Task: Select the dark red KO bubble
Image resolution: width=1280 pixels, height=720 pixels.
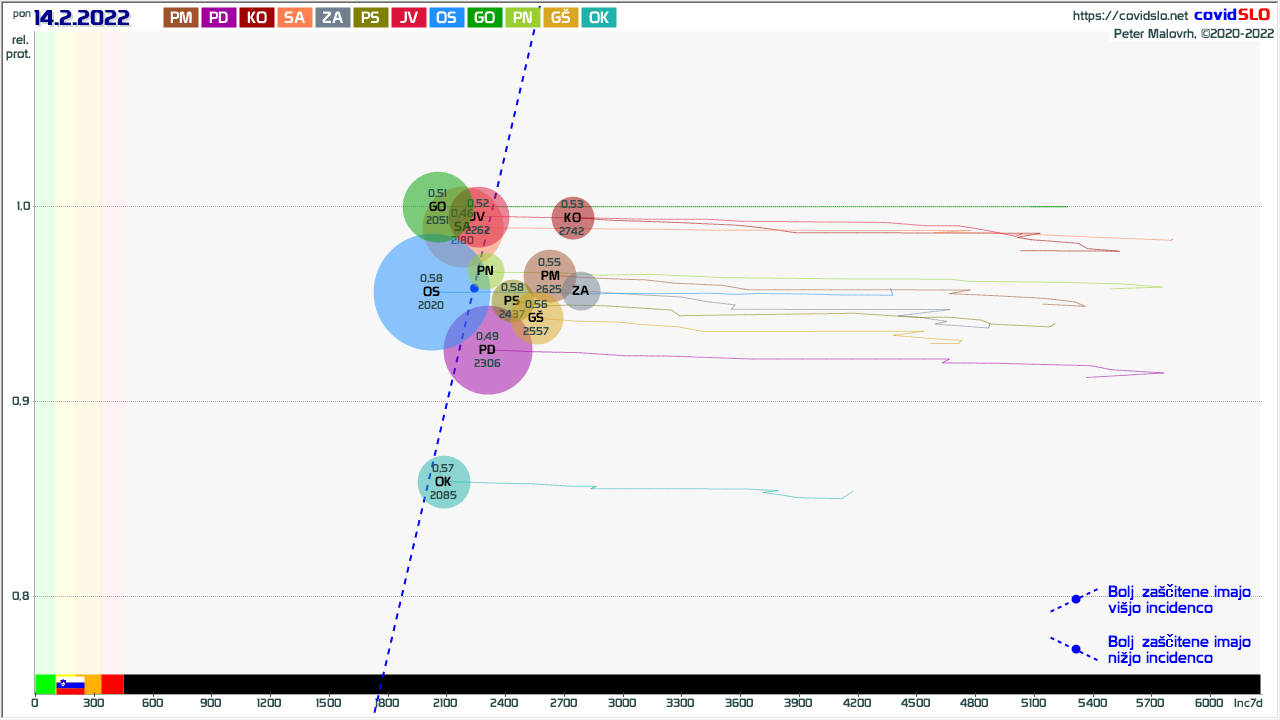Action: pos(573,218)
